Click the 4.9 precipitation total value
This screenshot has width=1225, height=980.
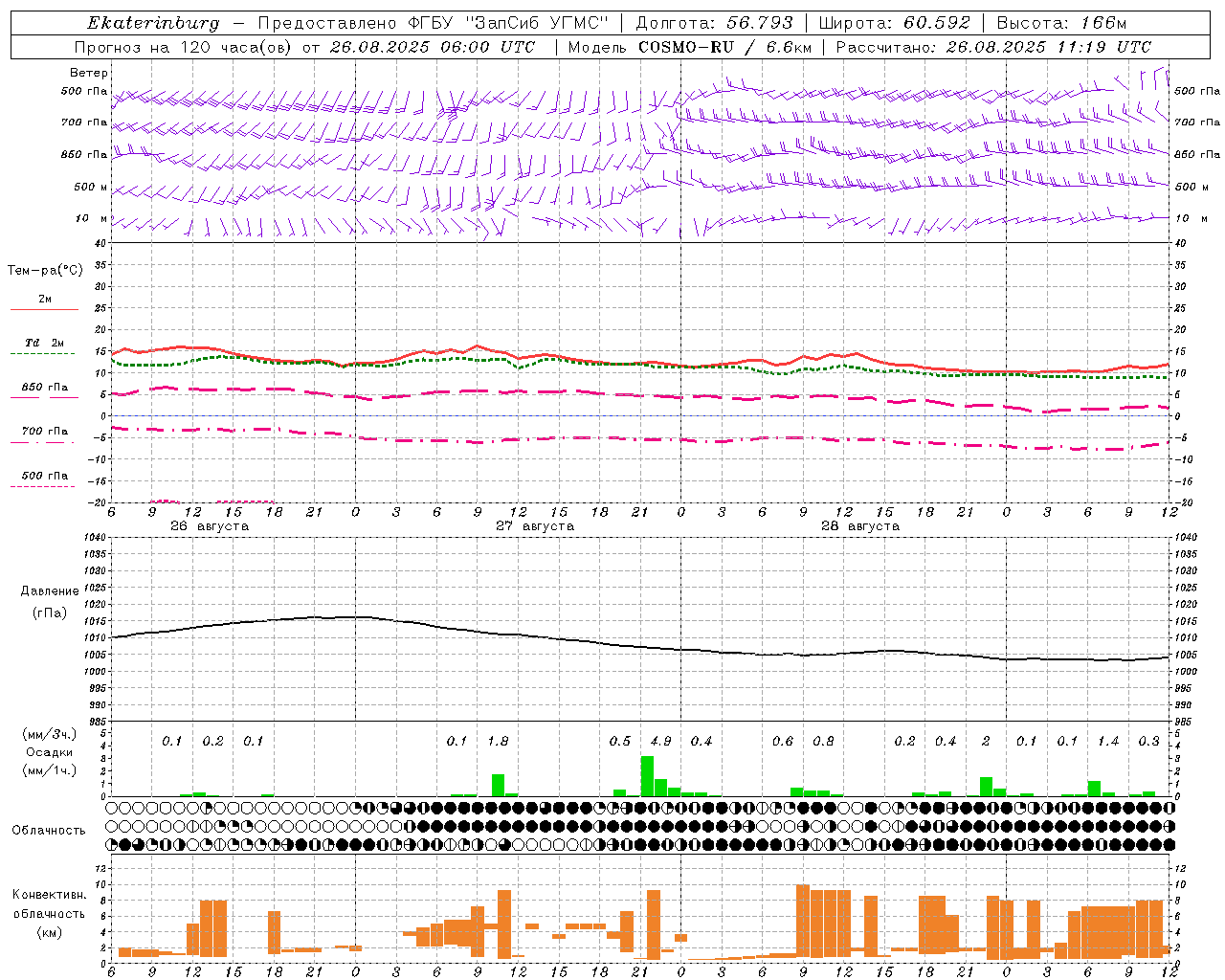[x=660, y=742]
